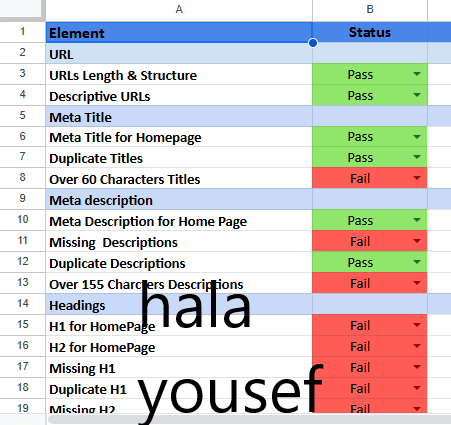Expand dropdown for Duplicate Descriptions status
Image resolution: width=451 pixels, height=425 pixels.
417,262
